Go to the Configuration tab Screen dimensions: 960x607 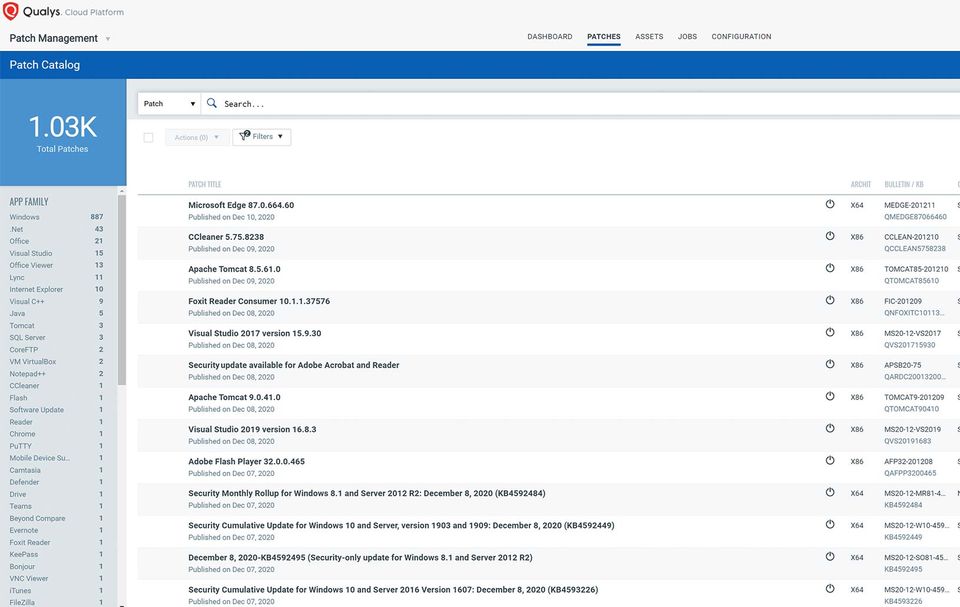741,37
